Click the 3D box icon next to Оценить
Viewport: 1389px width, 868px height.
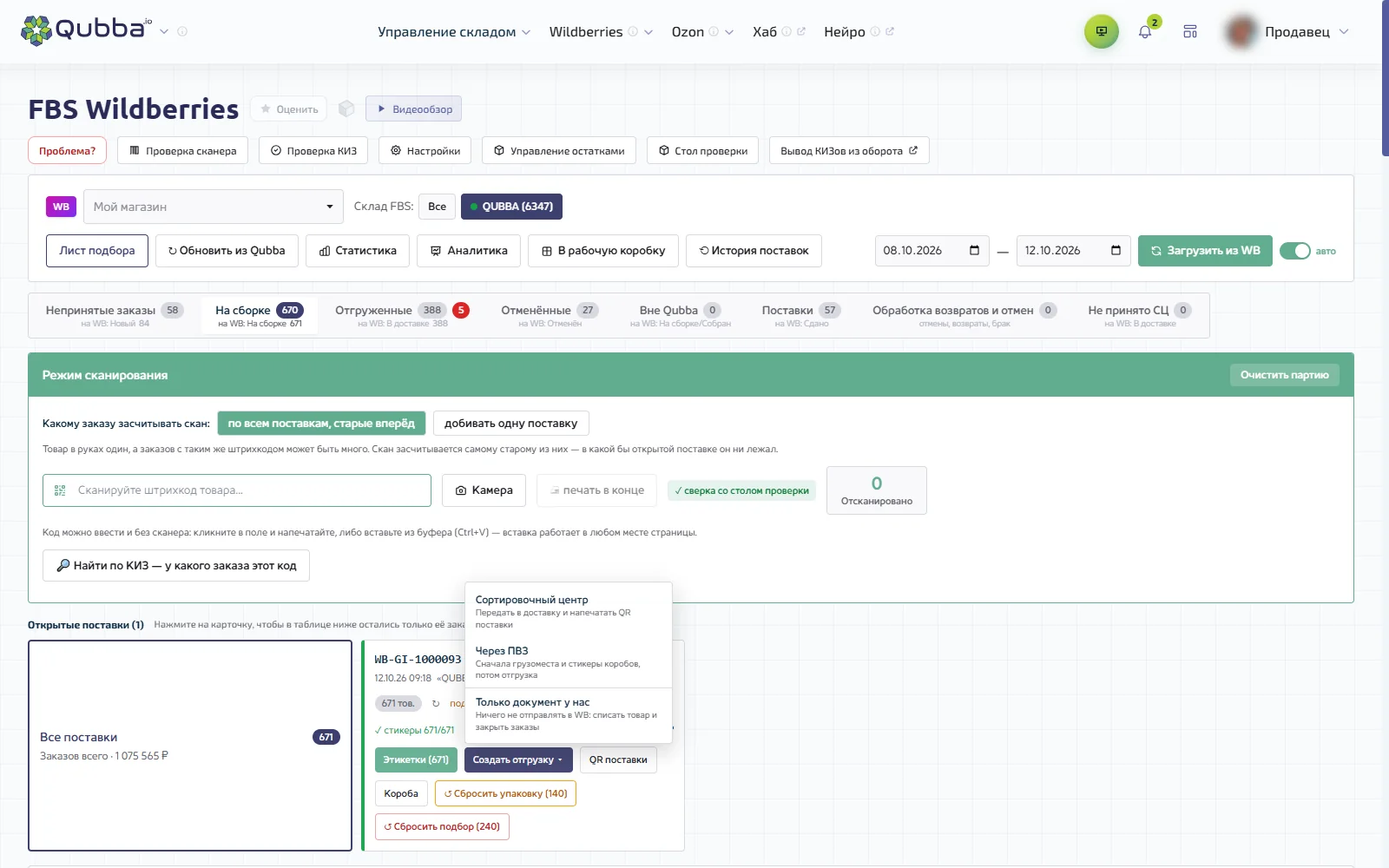(346, 108)
